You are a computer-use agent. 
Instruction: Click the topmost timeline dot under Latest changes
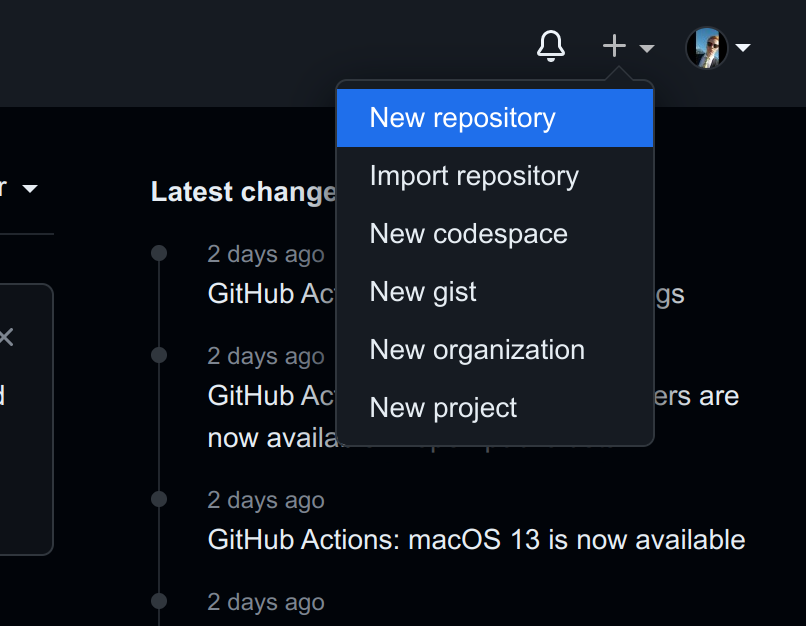158,253
